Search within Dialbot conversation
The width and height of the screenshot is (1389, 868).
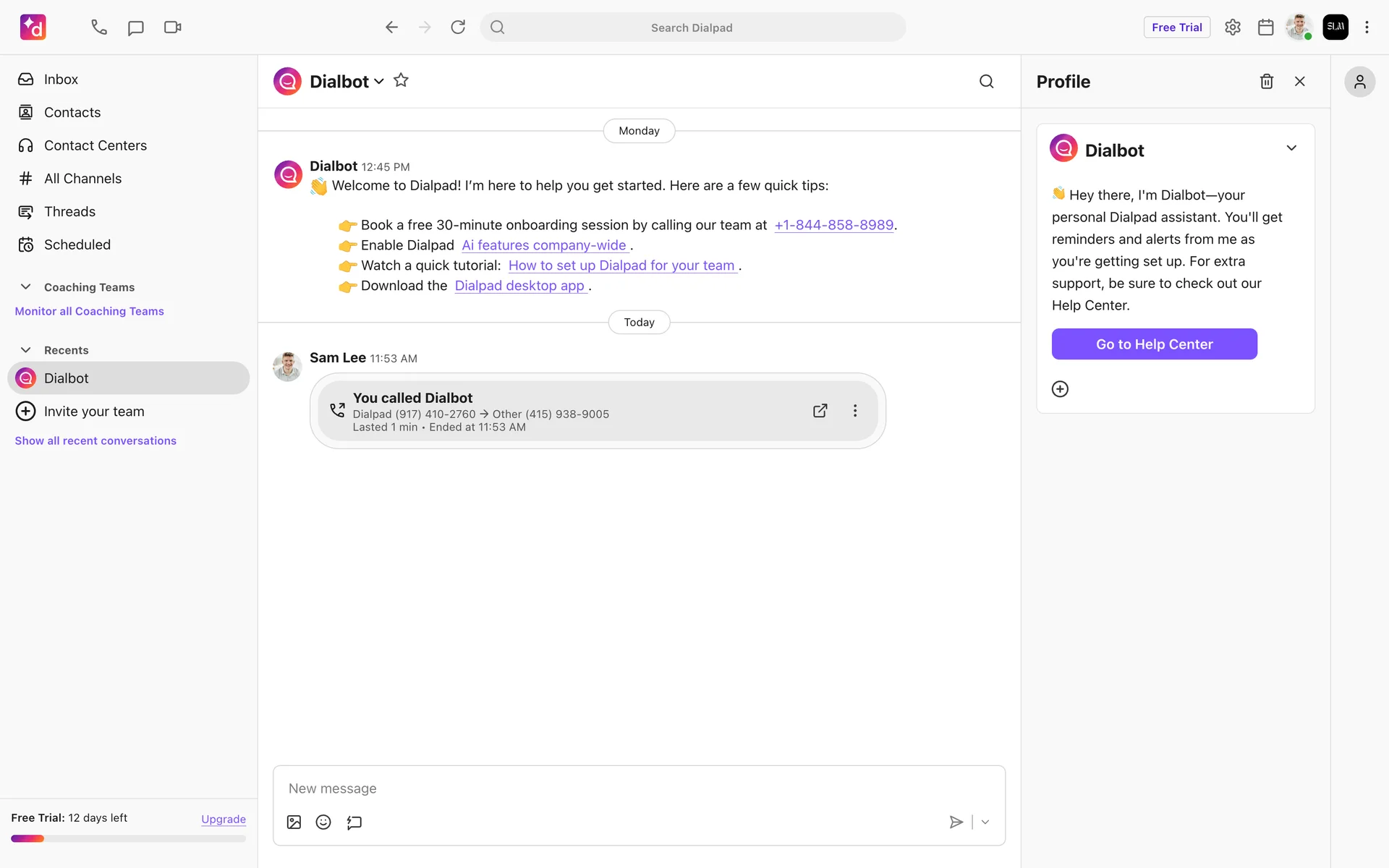click(986, 81)
